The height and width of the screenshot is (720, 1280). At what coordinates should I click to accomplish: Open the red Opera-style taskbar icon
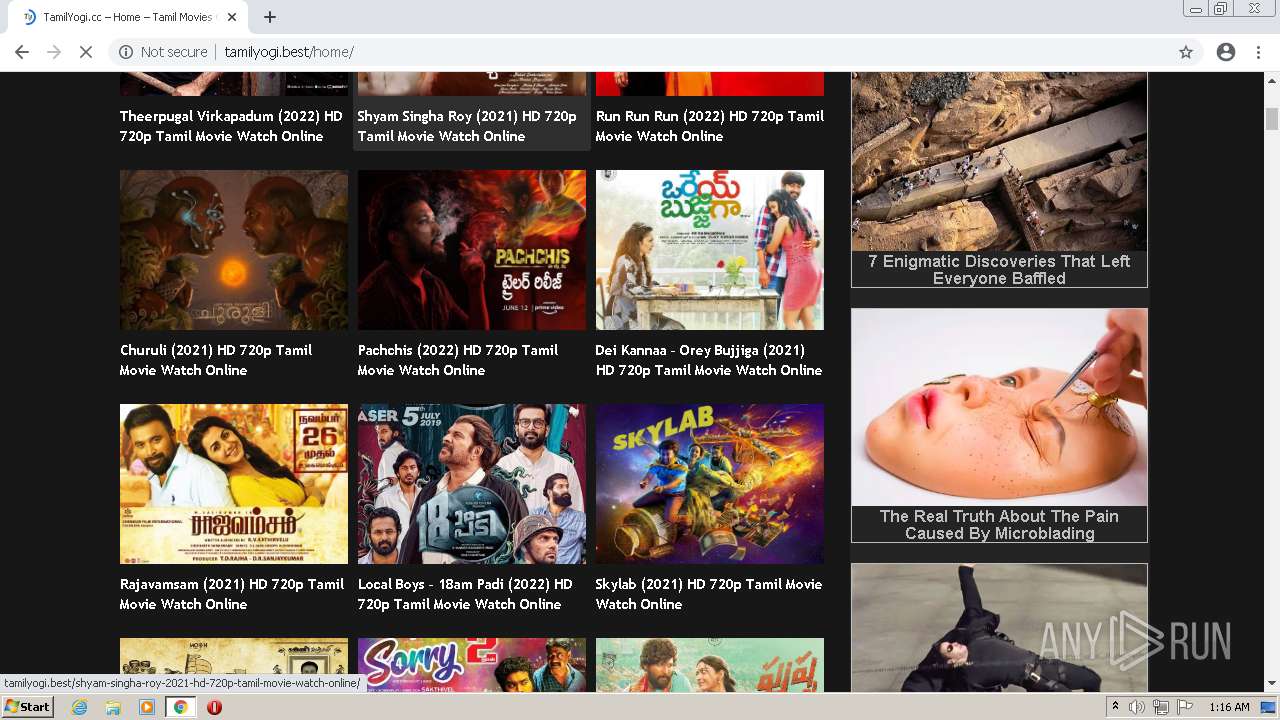pos(214,707)
